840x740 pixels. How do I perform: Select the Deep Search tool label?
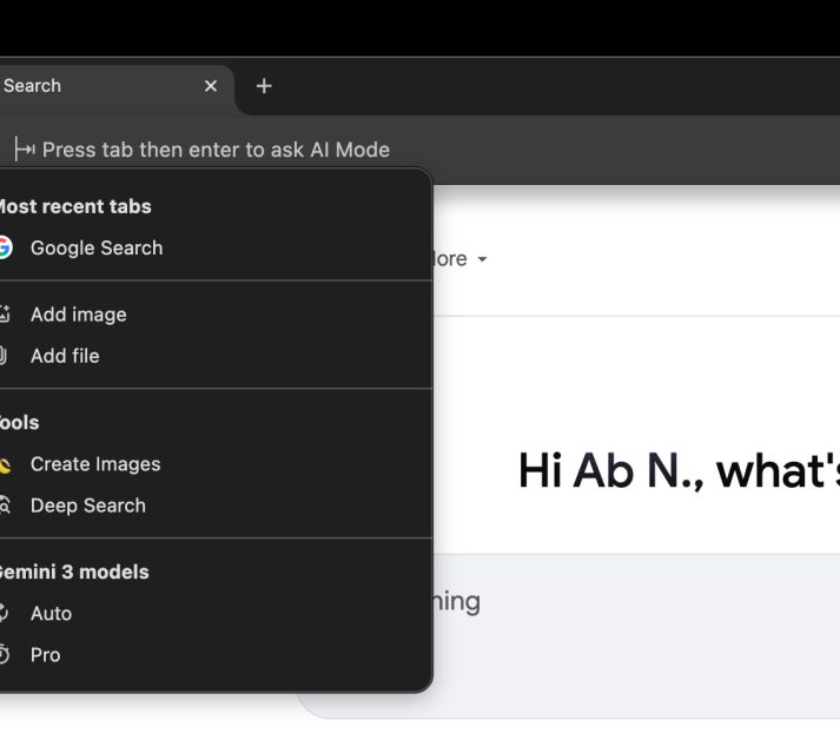click(x=88, y=506)
